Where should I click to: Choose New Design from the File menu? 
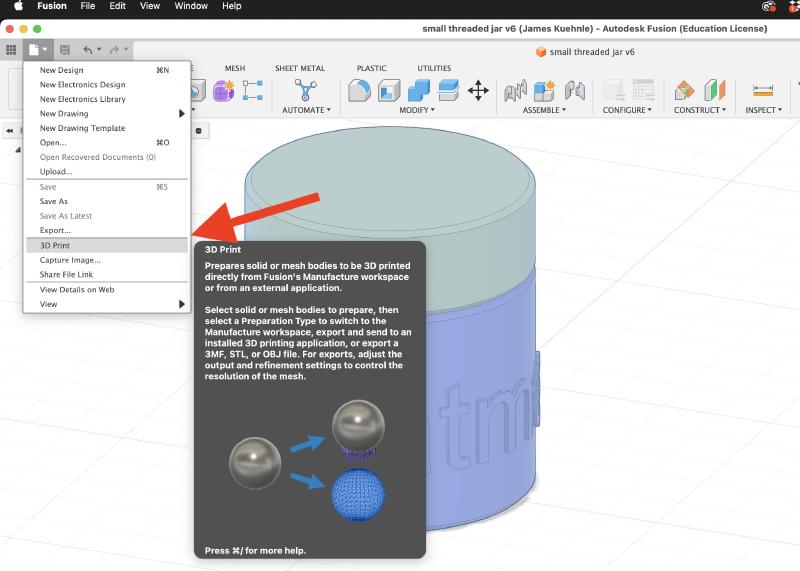107,70
